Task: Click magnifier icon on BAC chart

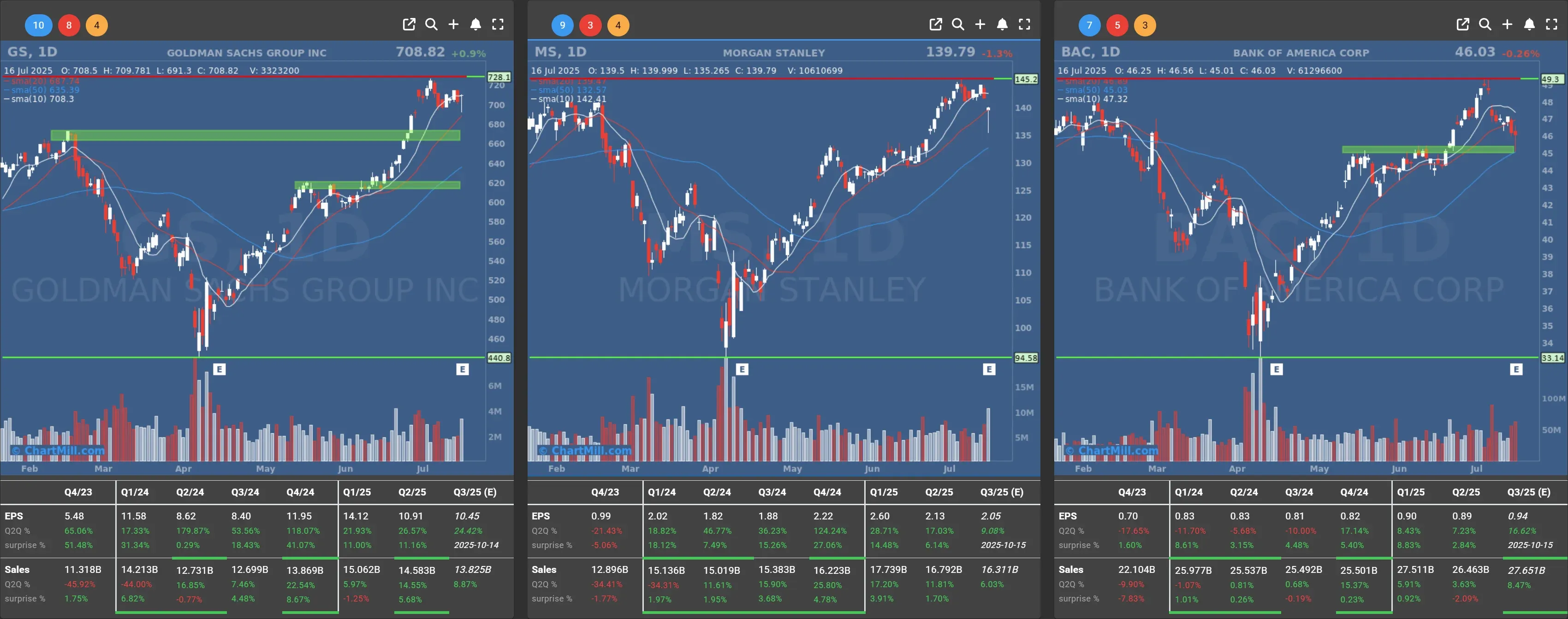Action: point(1485,24)
